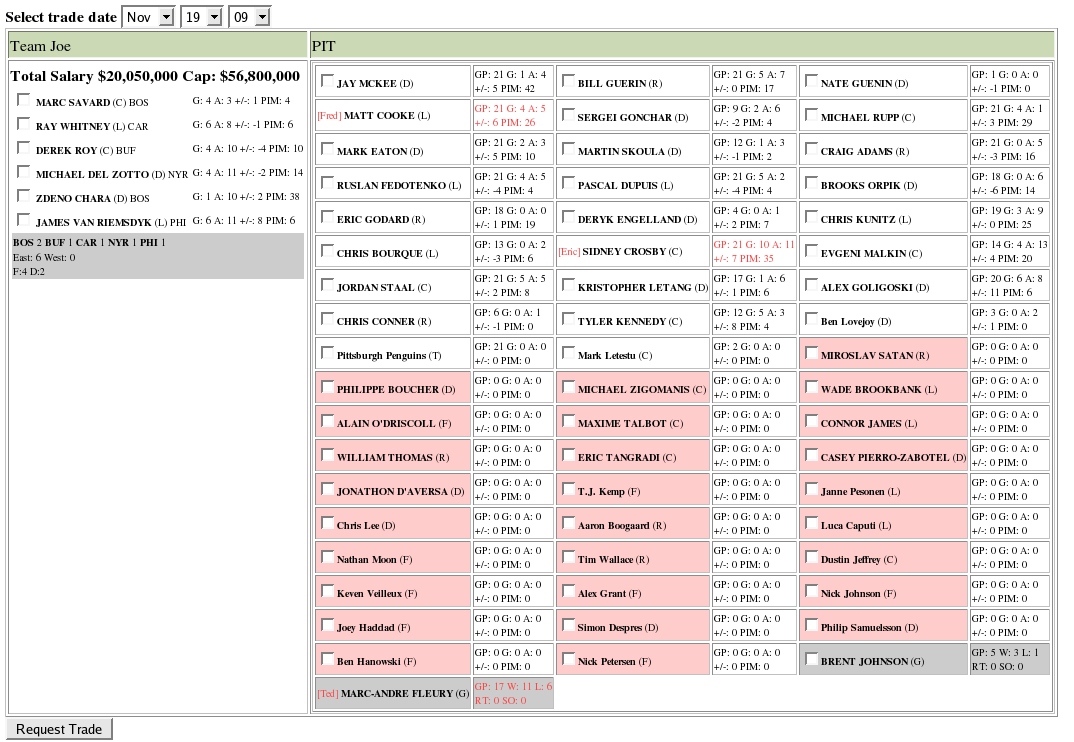This screenshot has width=1074, height=742.
Task: Open the month dropdown showing Nov
Action: click(148, 17)
